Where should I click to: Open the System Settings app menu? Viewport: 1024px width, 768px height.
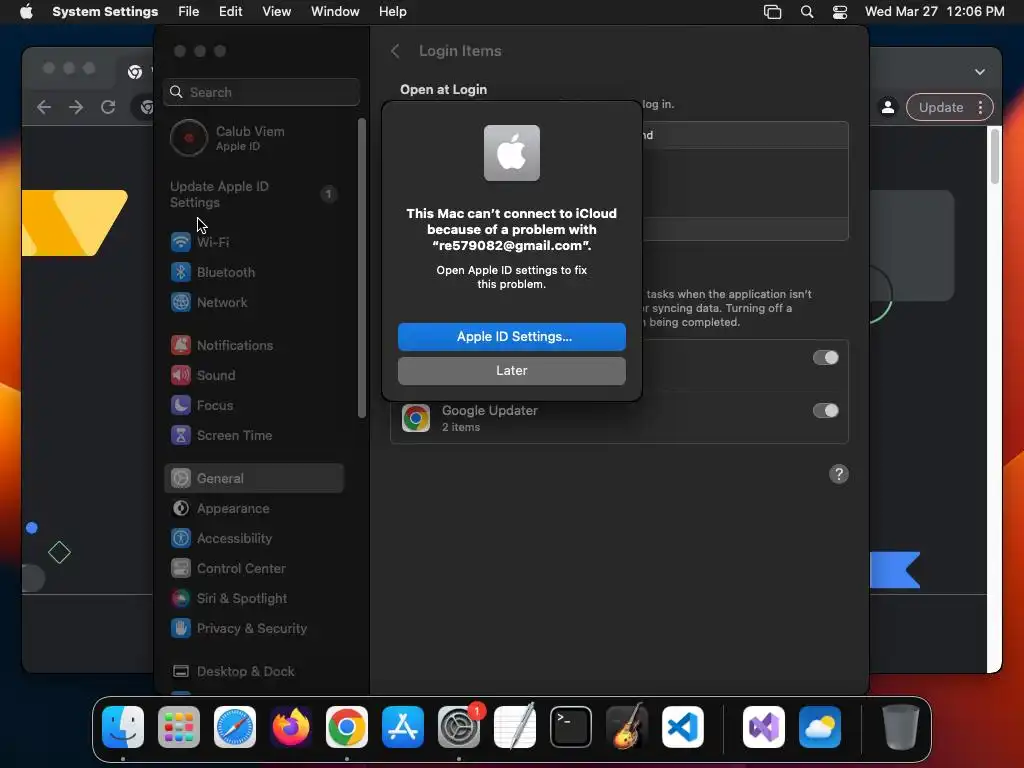point(105,11)
